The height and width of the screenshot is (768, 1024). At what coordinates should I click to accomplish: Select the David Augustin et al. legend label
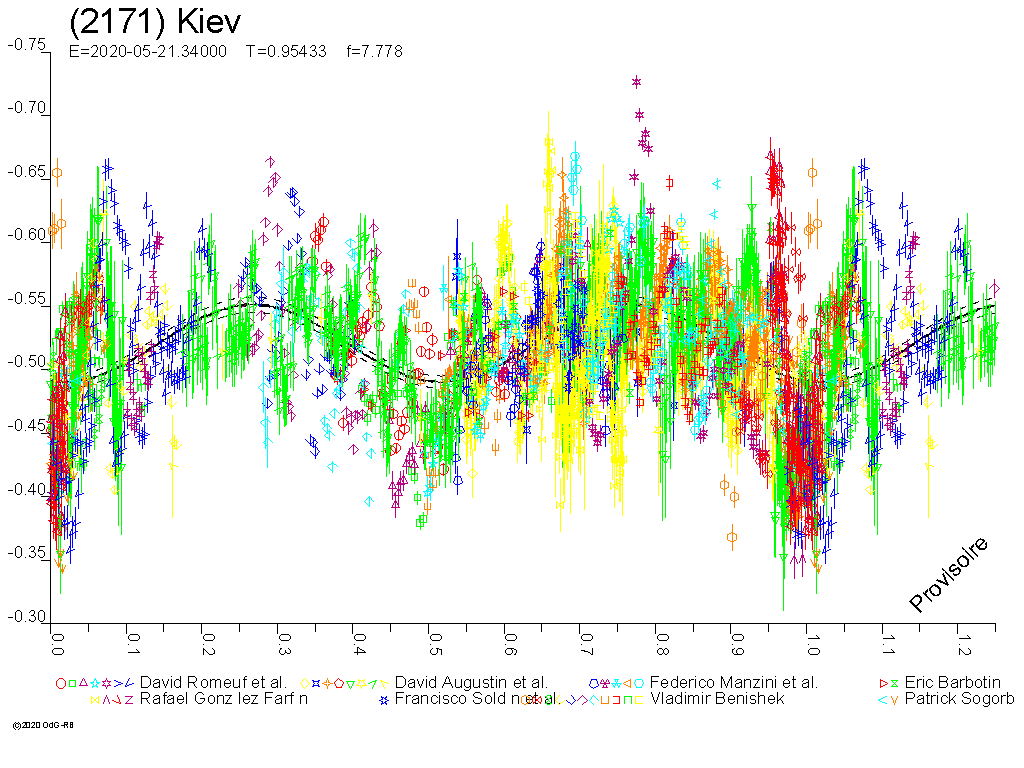coord(471,683)
